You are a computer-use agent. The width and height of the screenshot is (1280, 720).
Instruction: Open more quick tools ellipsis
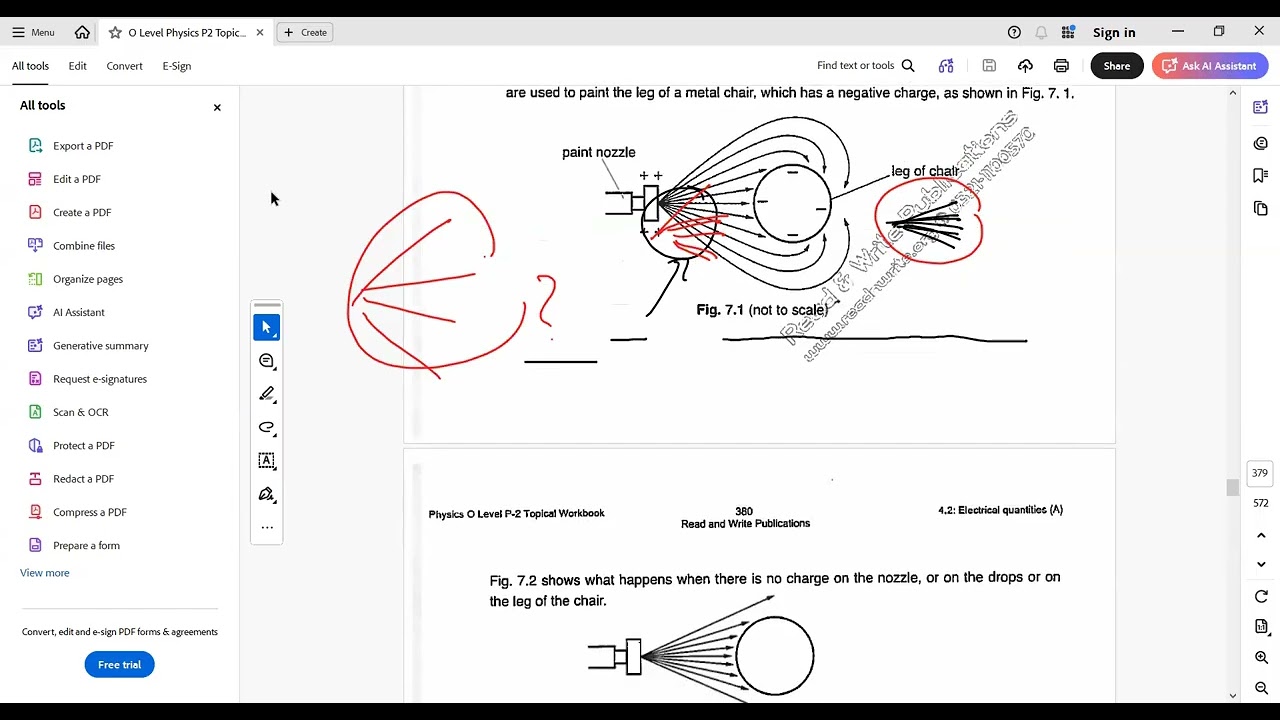[x=267, y=527]
